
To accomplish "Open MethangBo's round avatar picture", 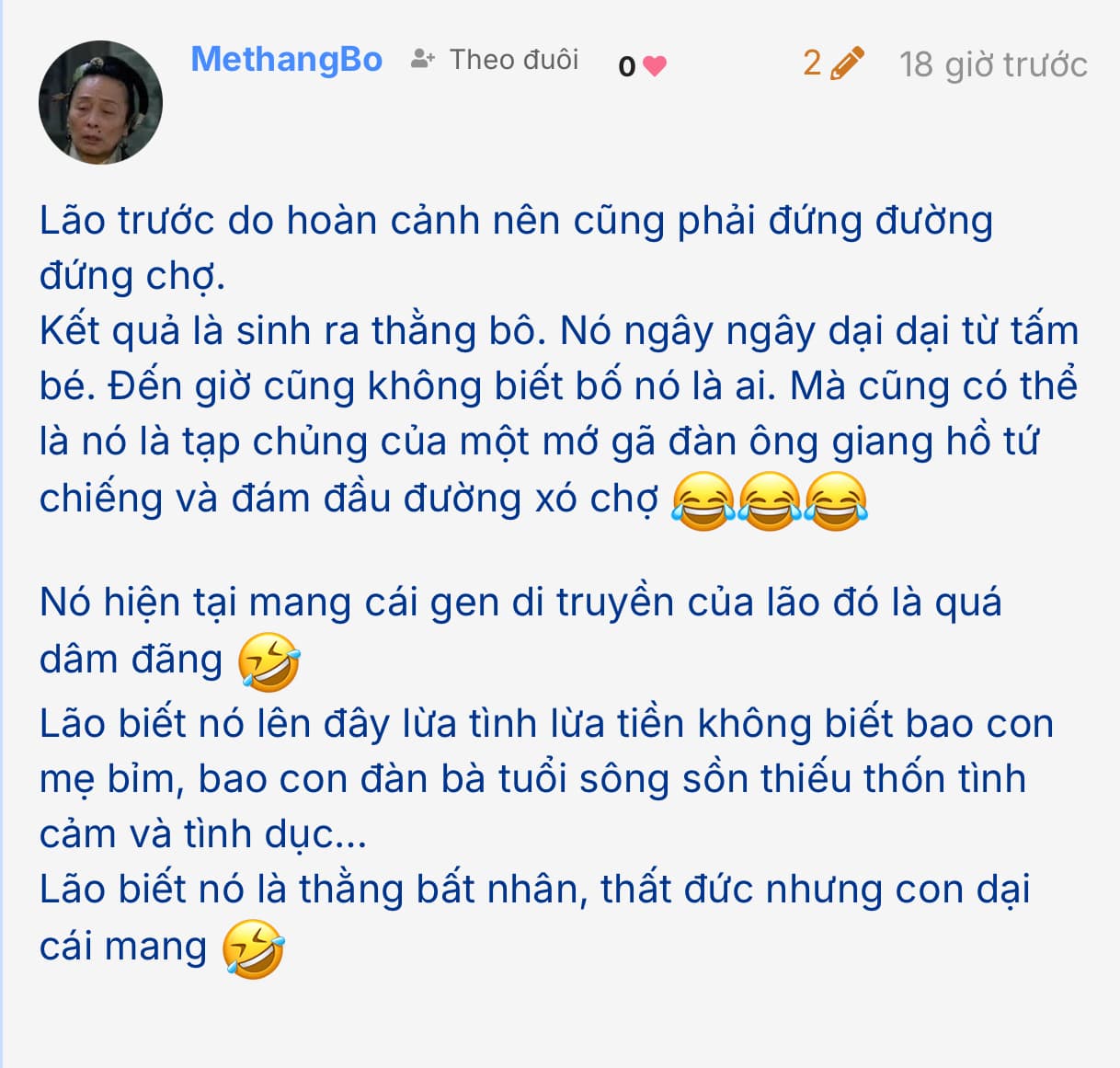I will (100, 102).
